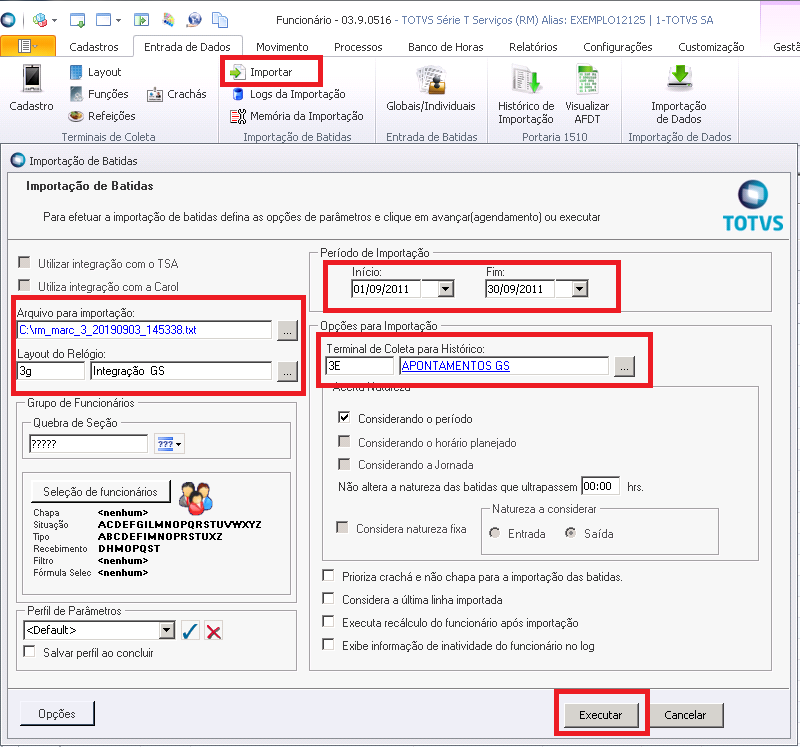The width and height of the screenshot is (808, 748).
Task: Open the Customização tab
Action: click(711, 47)
